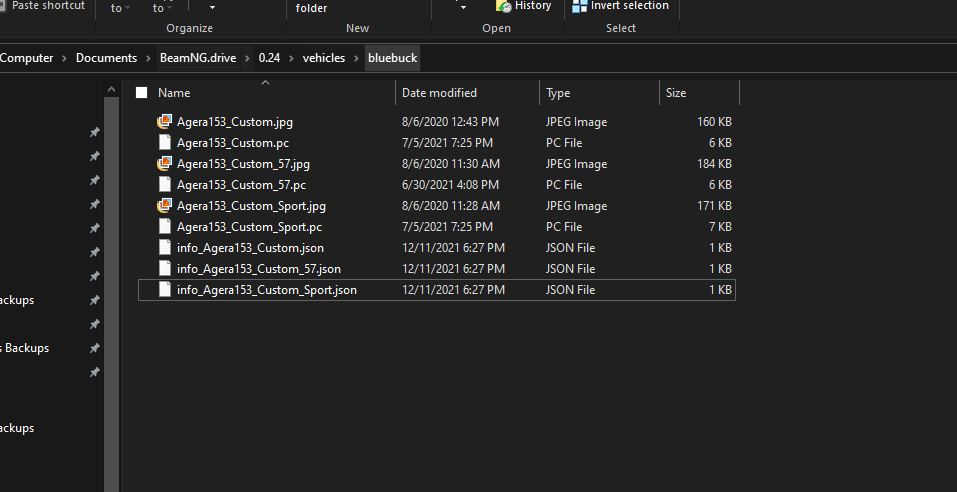Click the date '8/6/2020 12:43 PM'
The image size is (957, 492).
tap(450, 121)
